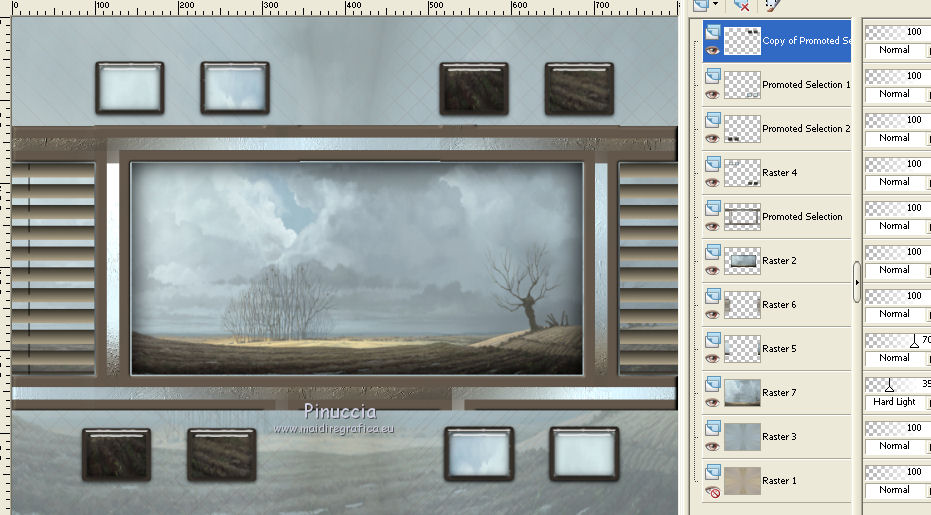This screenshot has width=931, height=515.
Task: Open blend mode dropdown for Promoted Selection layer
Action: [x=898, y=226]
